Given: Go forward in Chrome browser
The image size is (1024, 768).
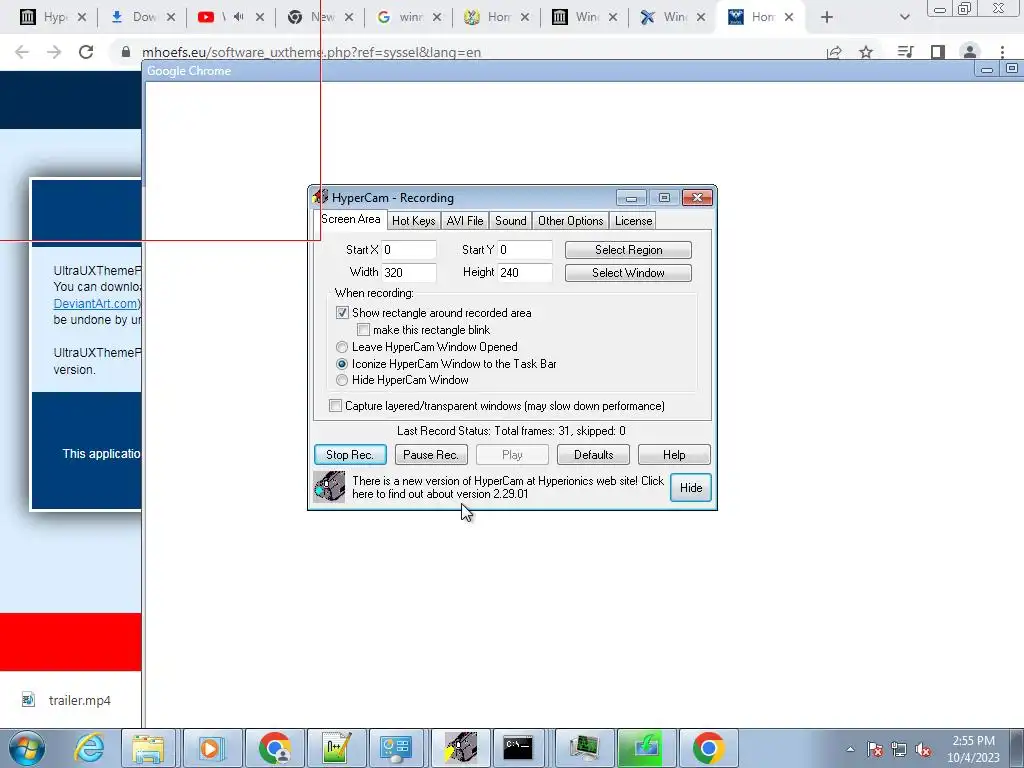Looking at the screenshot, I should [54, 52].
